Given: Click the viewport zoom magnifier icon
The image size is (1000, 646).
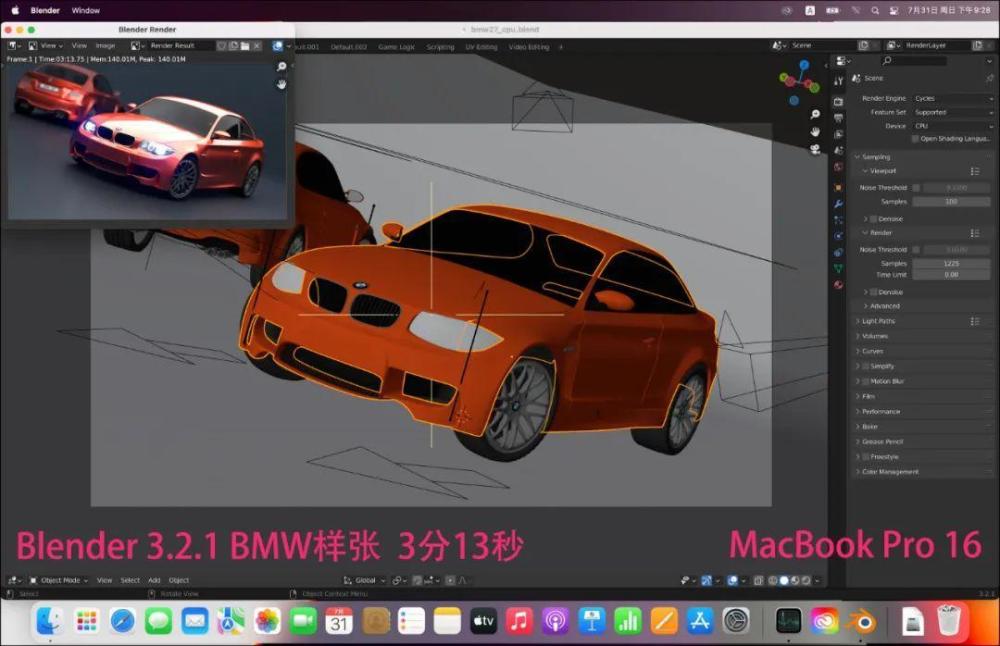Looking at the screenshot, I should point(815,114).
